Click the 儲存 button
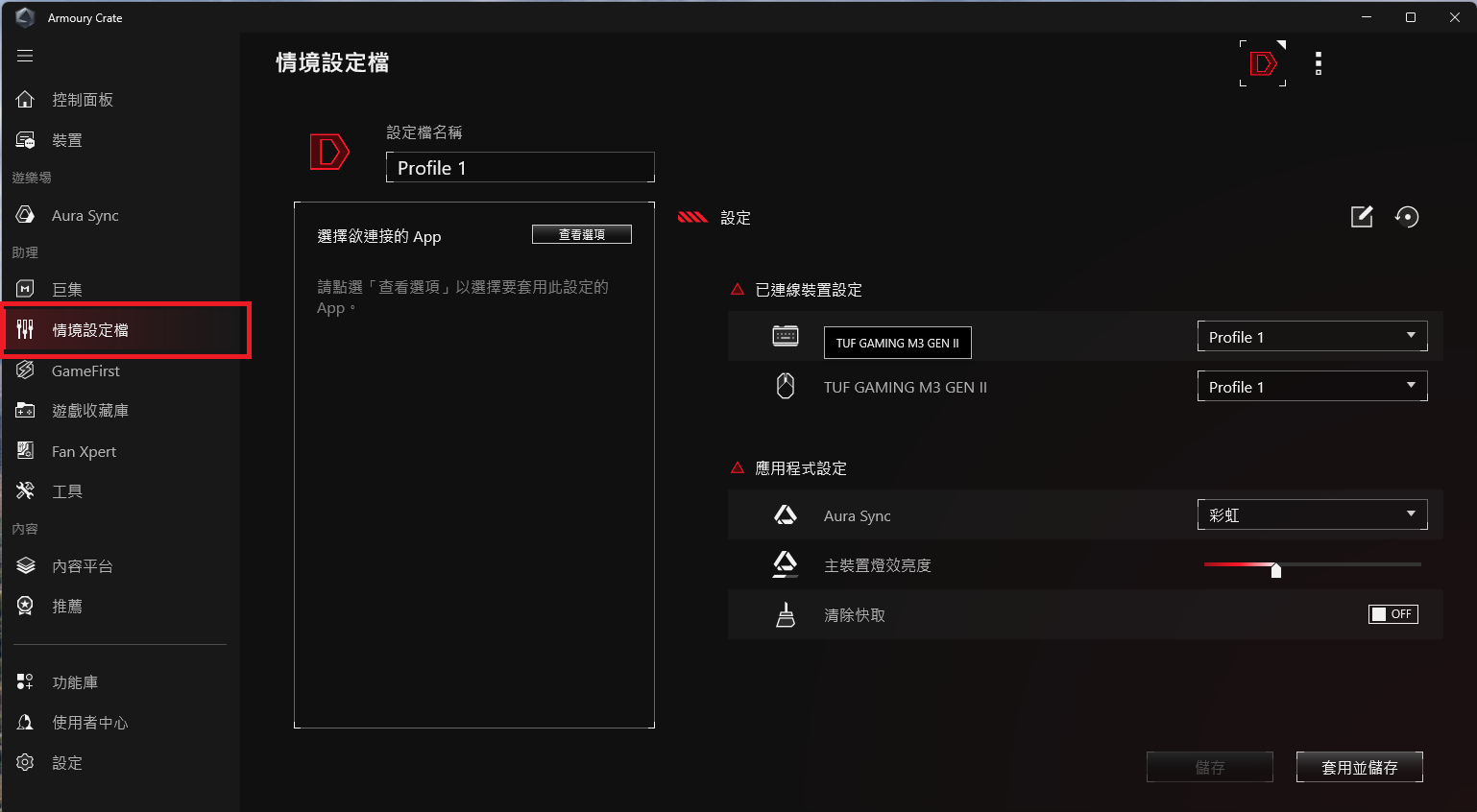The height and width of the screenshot is (812, 1477). tap(1210, 767)
